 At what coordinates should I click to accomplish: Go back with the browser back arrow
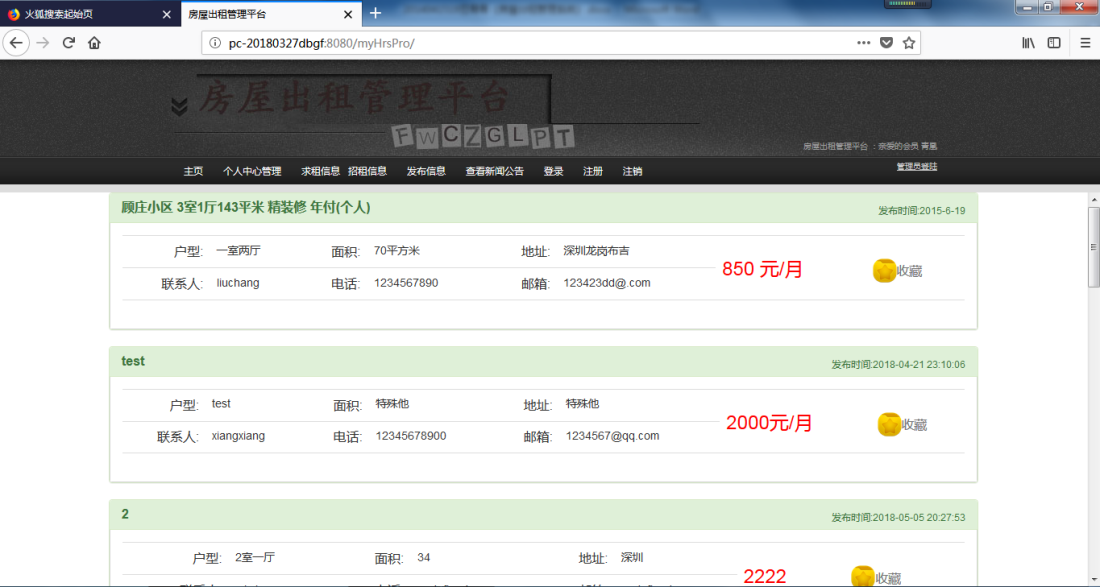pyautogui.click(x=16, y=43)
